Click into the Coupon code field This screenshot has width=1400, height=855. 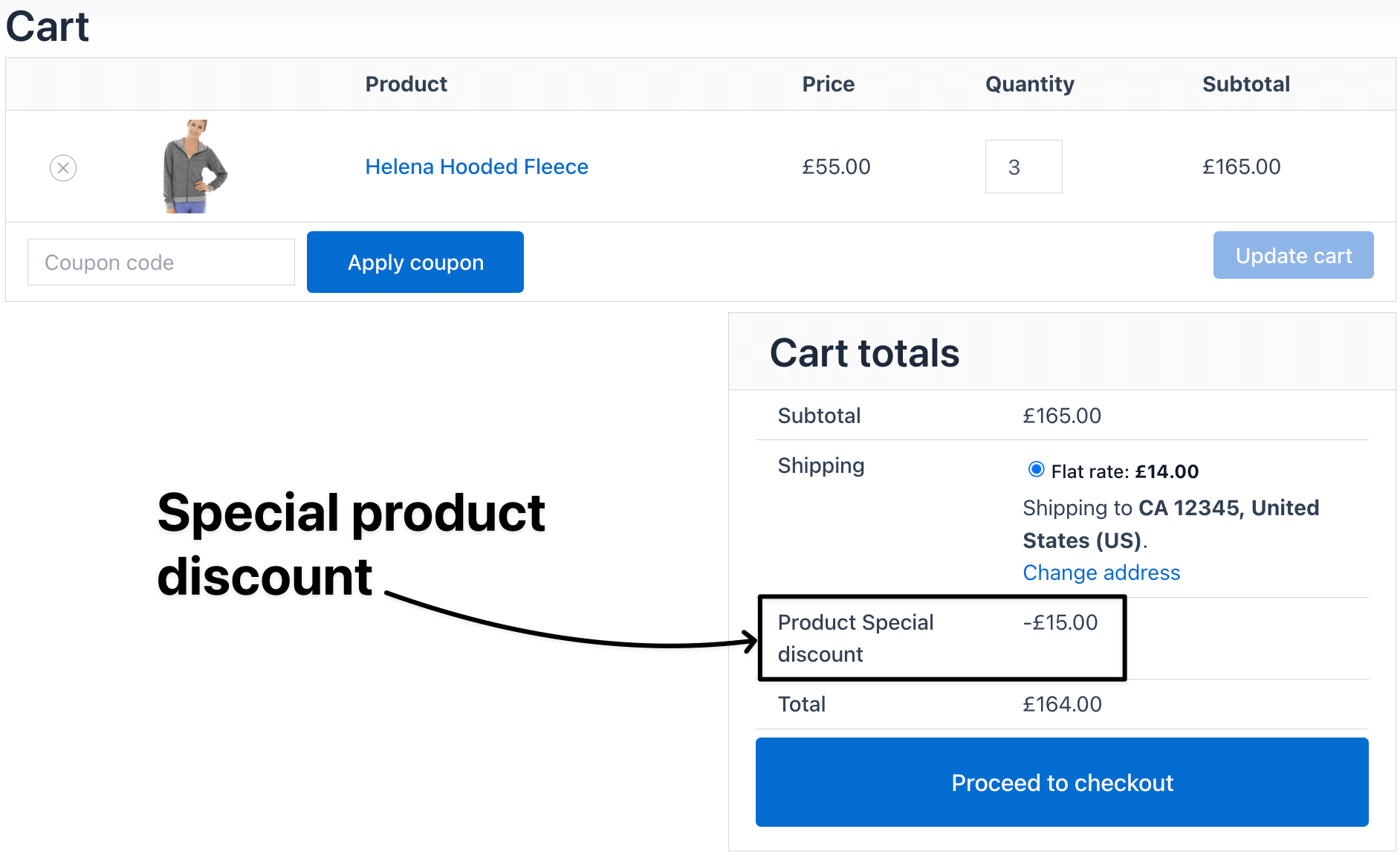click(x=161, y=262)
